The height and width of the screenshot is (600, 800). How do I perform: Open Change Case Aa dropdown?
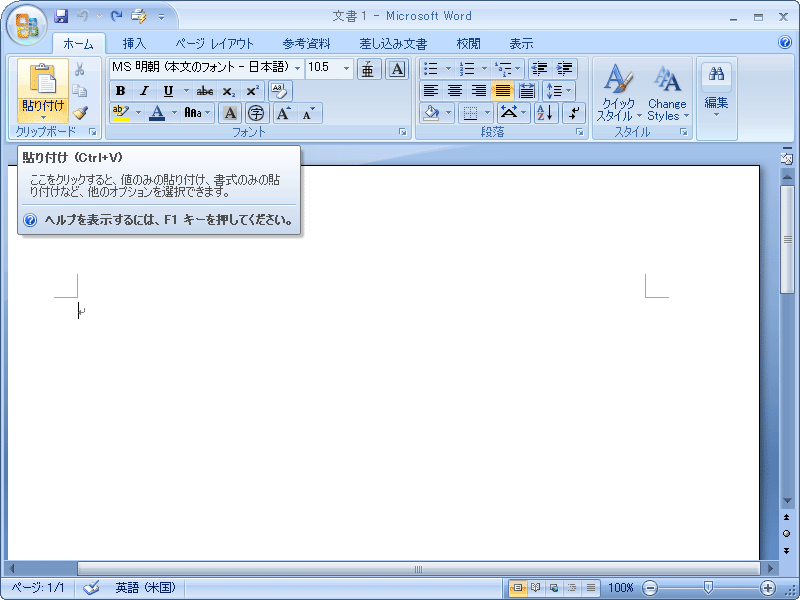(197, 113)
